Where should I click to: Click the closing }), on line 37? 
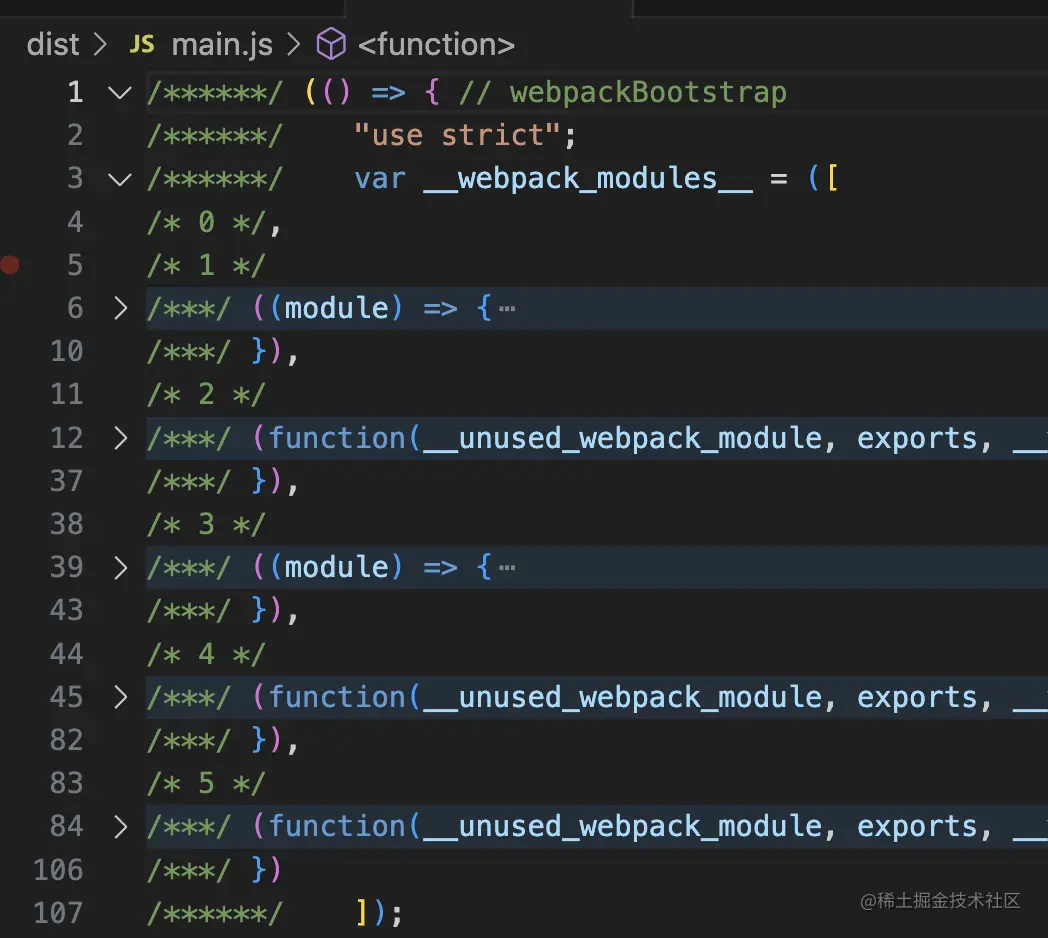point(275,481)
